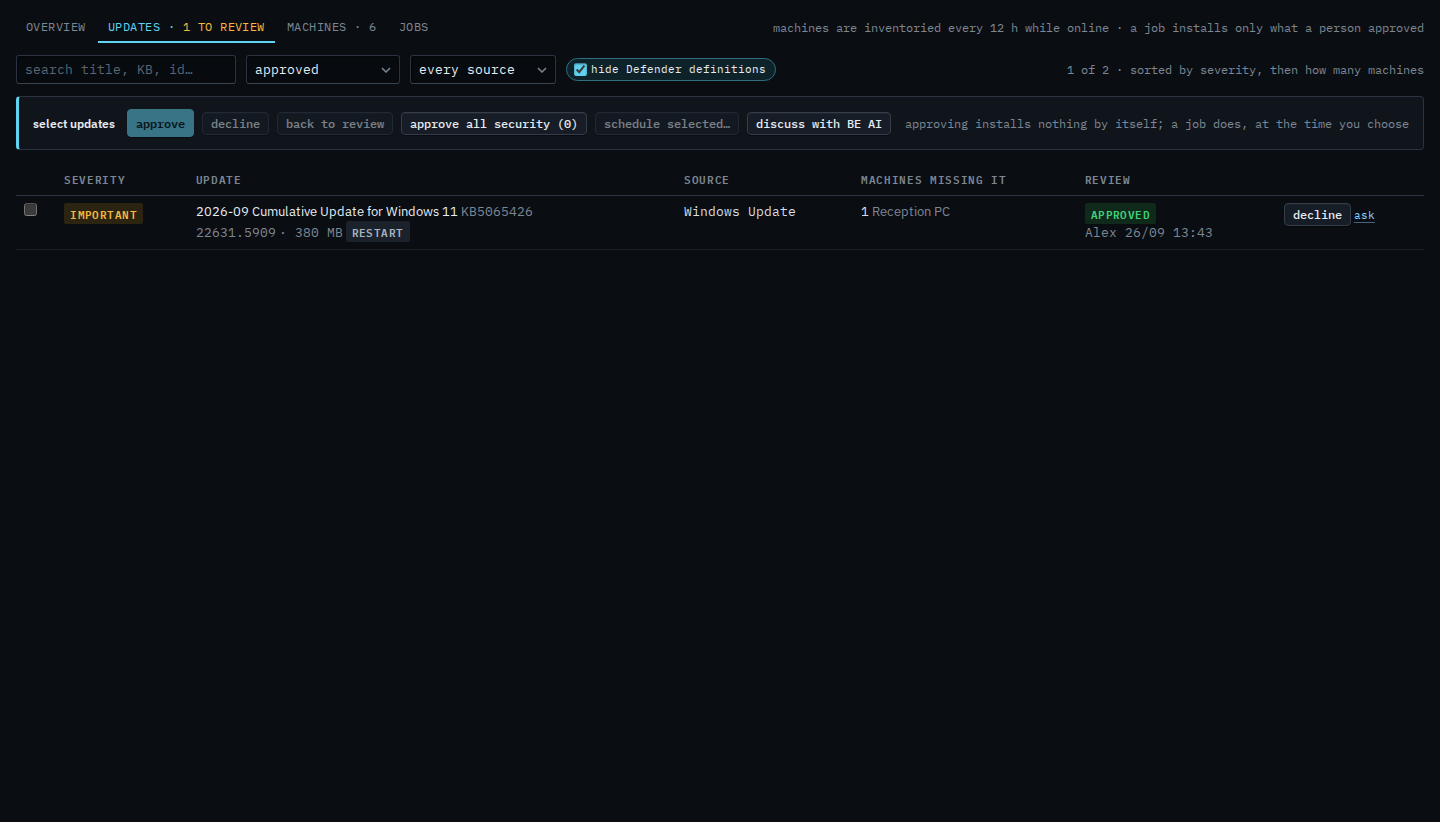Open discuss with BE AI
The width and height of the screenshot is (1440, 822).
(x=819, y=123)
